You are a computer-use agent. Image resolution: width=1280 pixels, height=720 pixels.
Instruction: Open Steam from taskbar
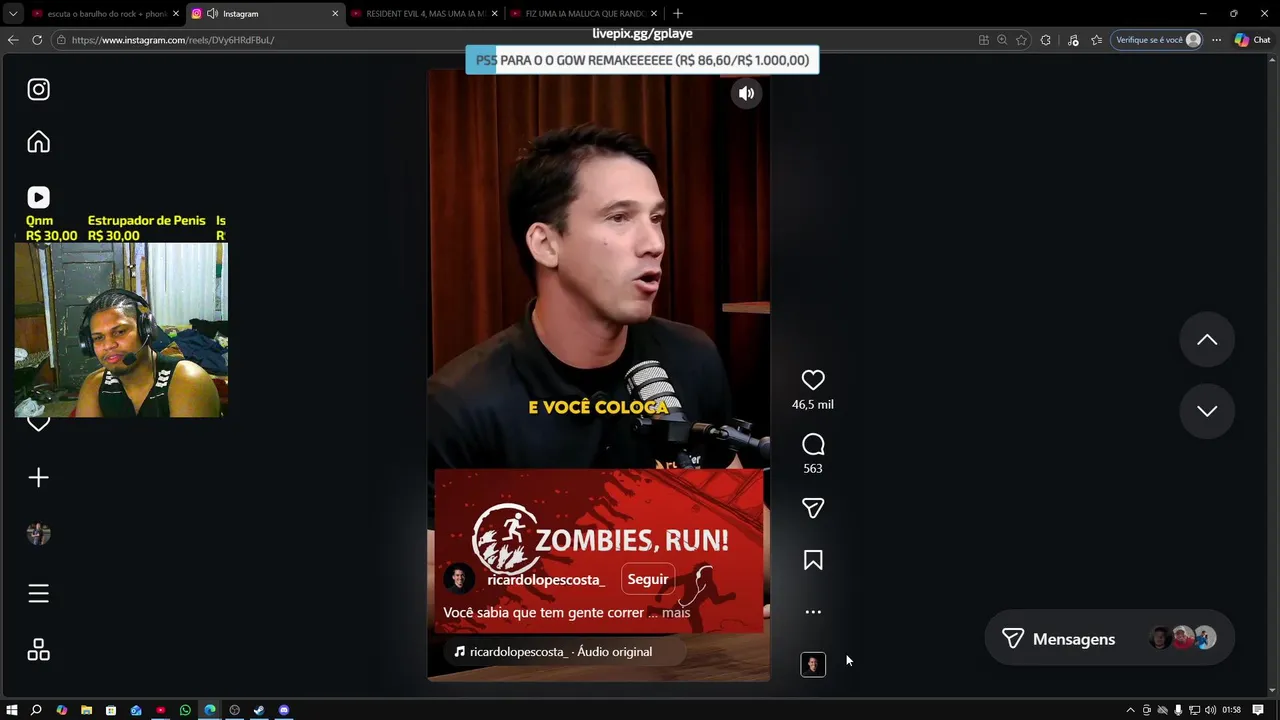point(259,710)
